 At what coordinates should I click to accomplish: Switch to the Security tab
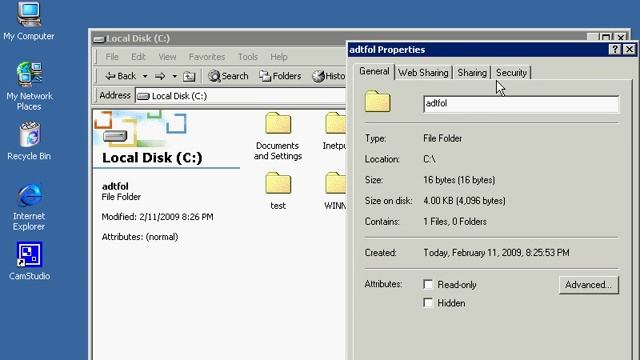[511, 73]
